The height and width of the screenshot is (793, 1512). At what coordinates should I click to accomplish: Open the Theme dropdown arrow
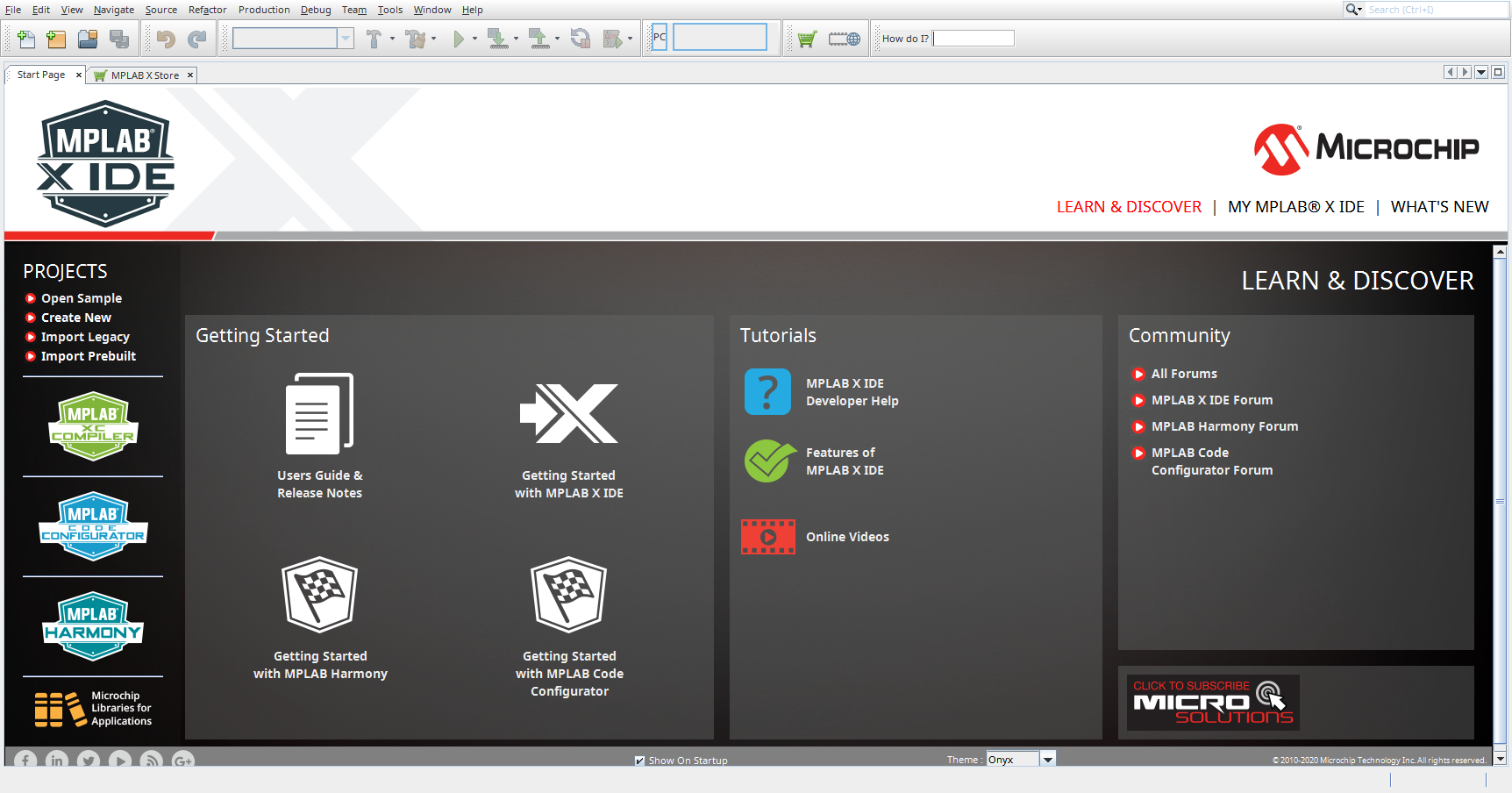pos(1048,760)
